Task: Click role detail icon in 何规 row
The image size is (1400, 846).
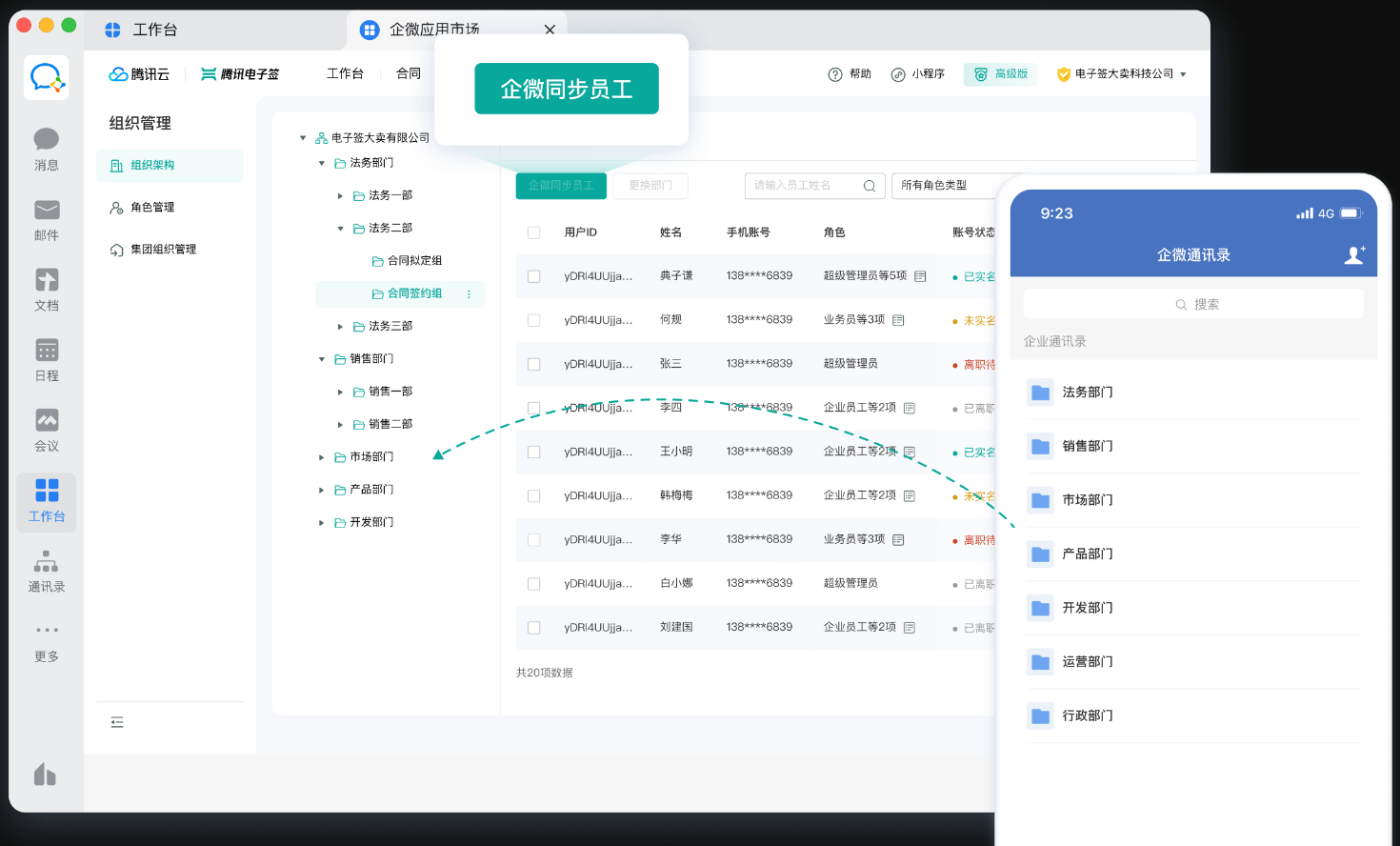Action: point(898,320)
